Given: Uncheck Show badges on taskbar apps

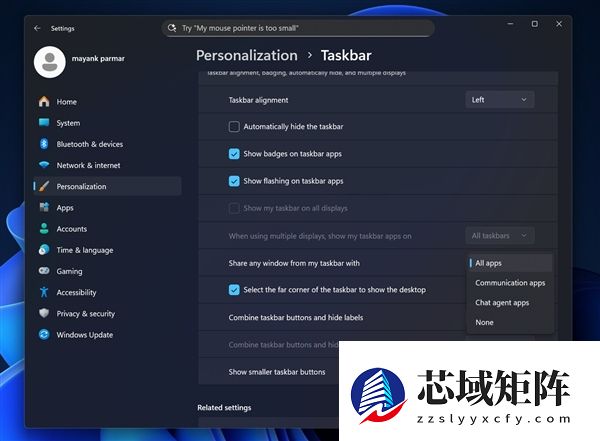Looking at the screenshot, I should (x=234, y=154).
